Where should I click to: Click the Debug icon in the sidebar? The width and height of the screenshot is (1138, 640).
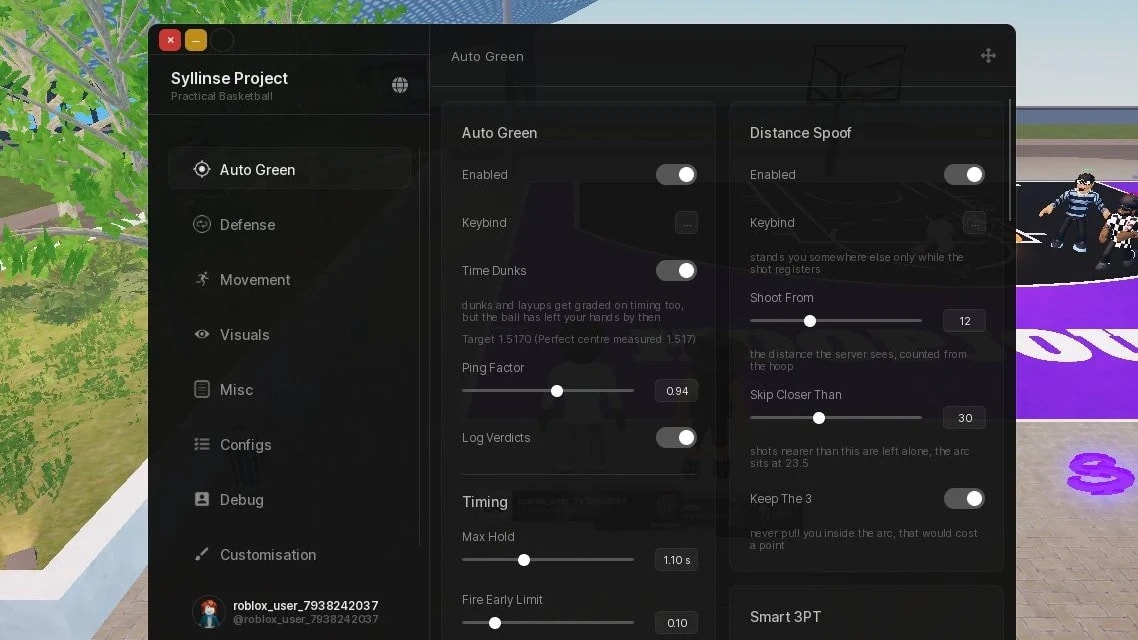(x=202, y=499)
